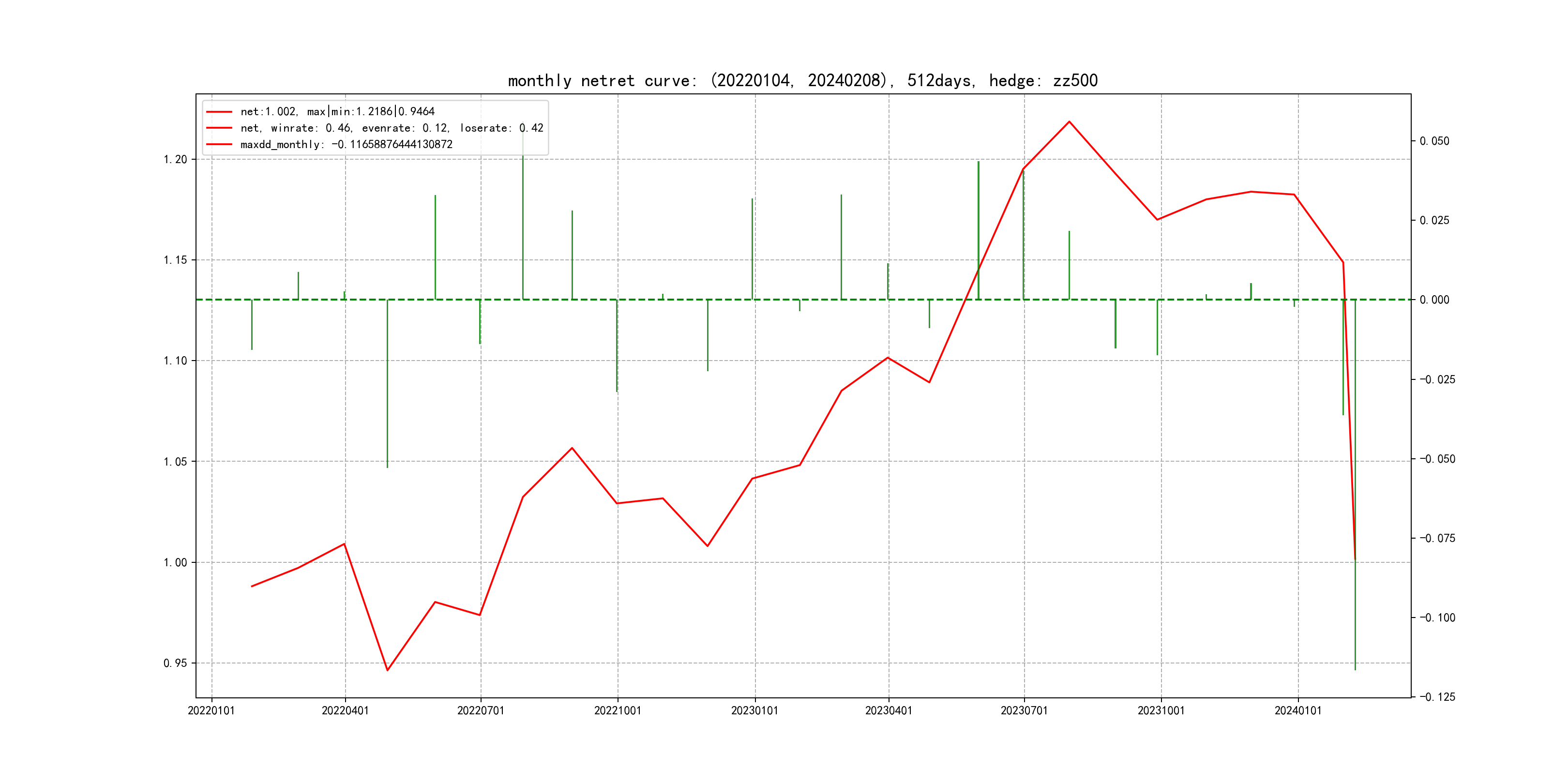Click the 20230701 x-axis date label

click(x=1024, y=710)
